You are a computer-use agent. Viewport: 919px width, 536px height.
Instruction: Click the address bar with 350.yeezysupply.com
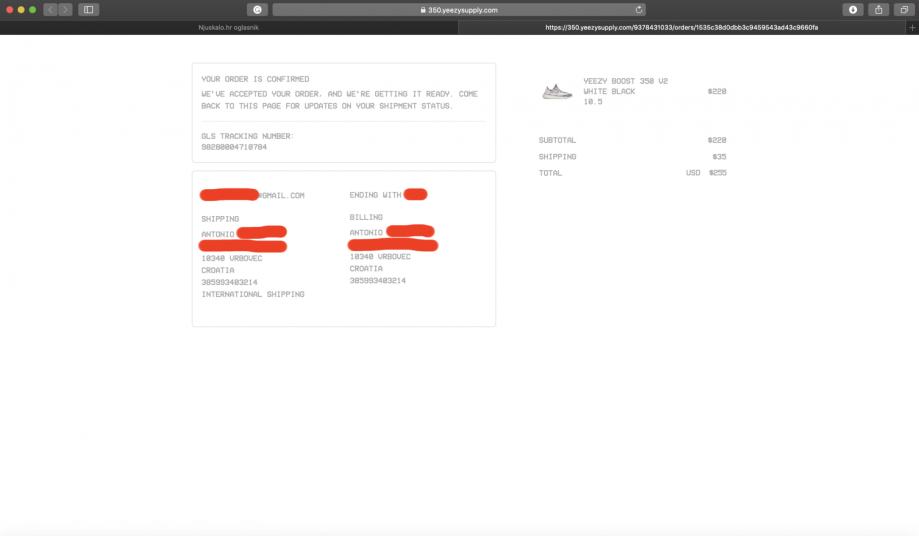pos(459,9)
